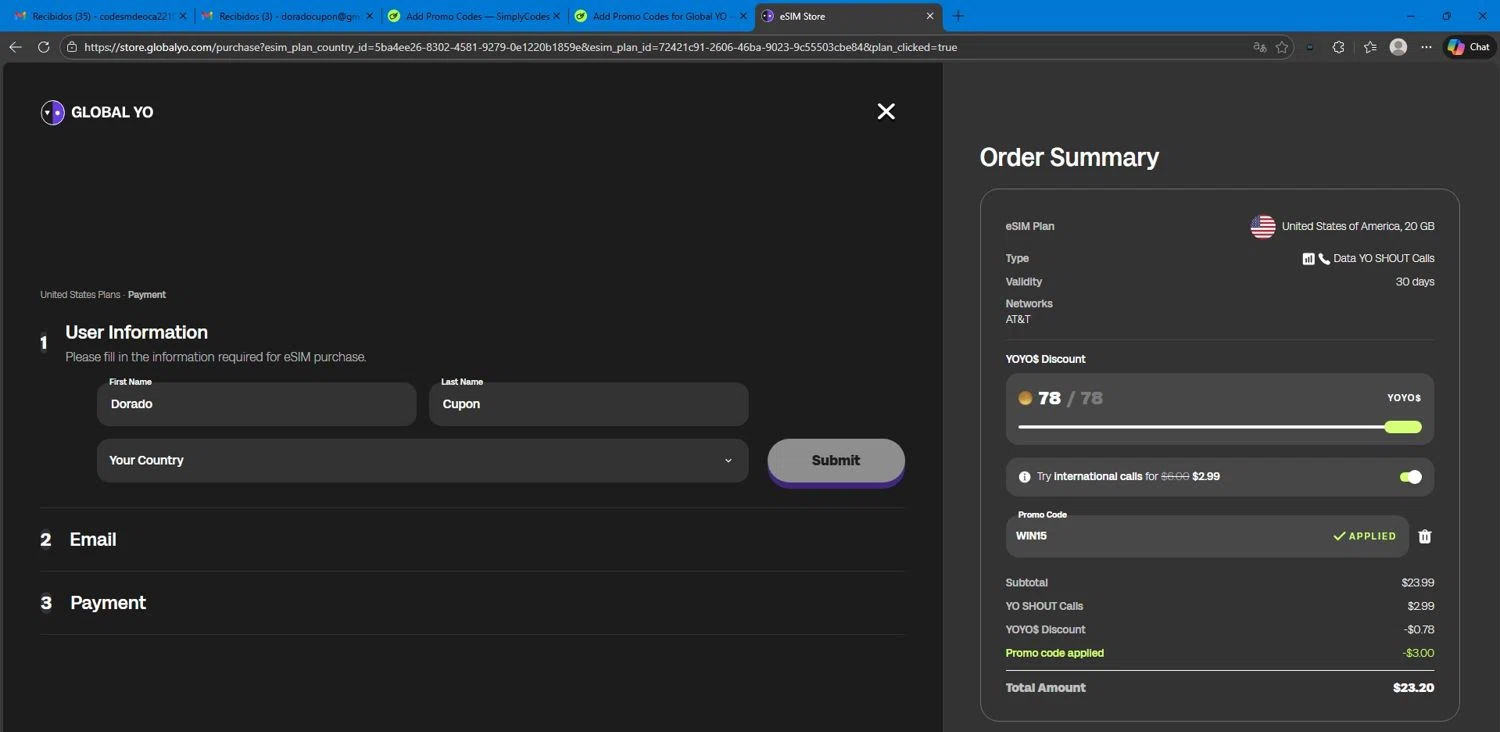Viewport: 1500px width, 732px height.
Task: Expand the Your Country dropdown
Action: (x=422, y=461)
